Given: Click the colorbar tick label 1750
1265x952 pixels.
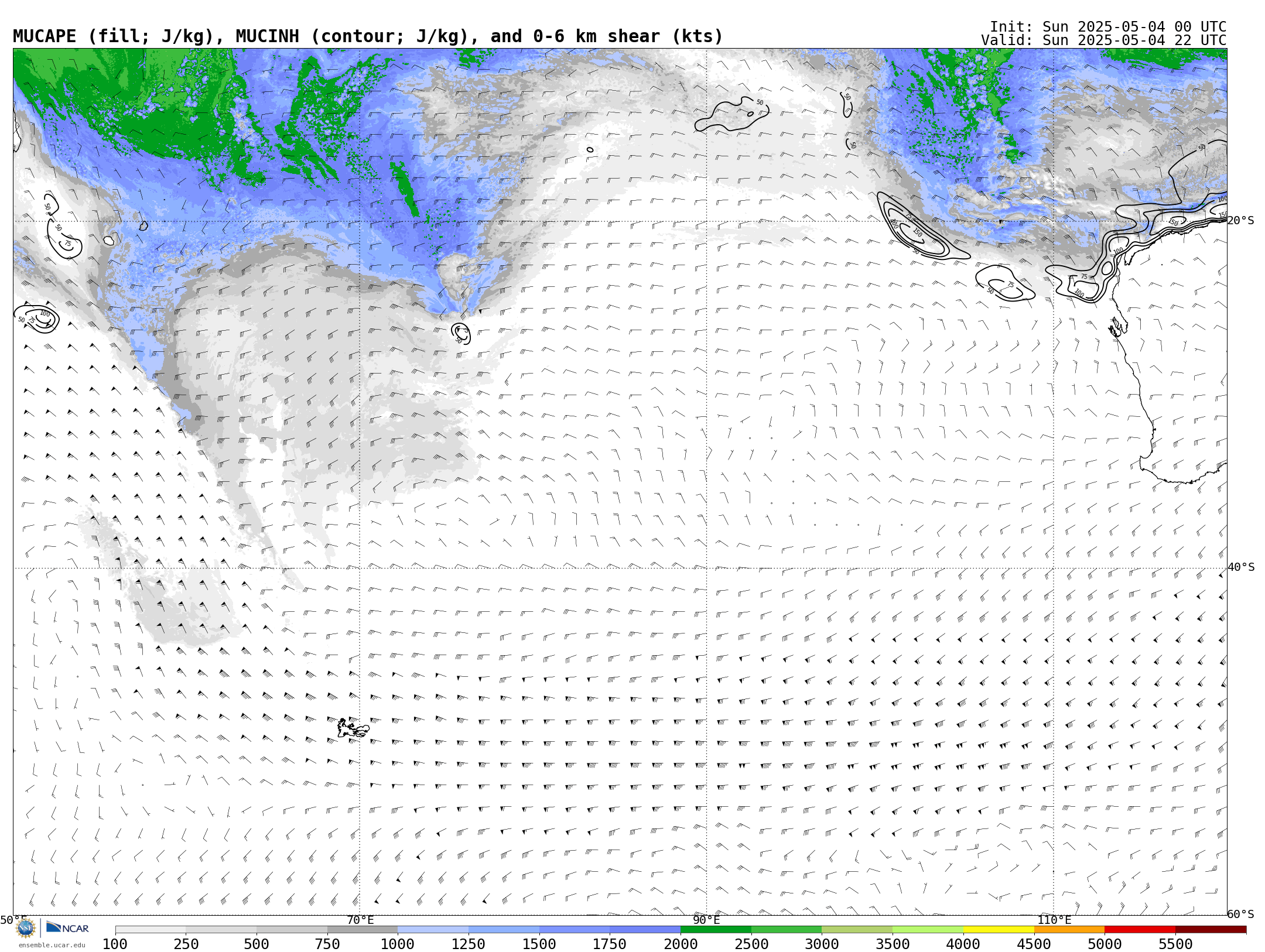Looking at the screenshot, I should [x=610, y=944].
